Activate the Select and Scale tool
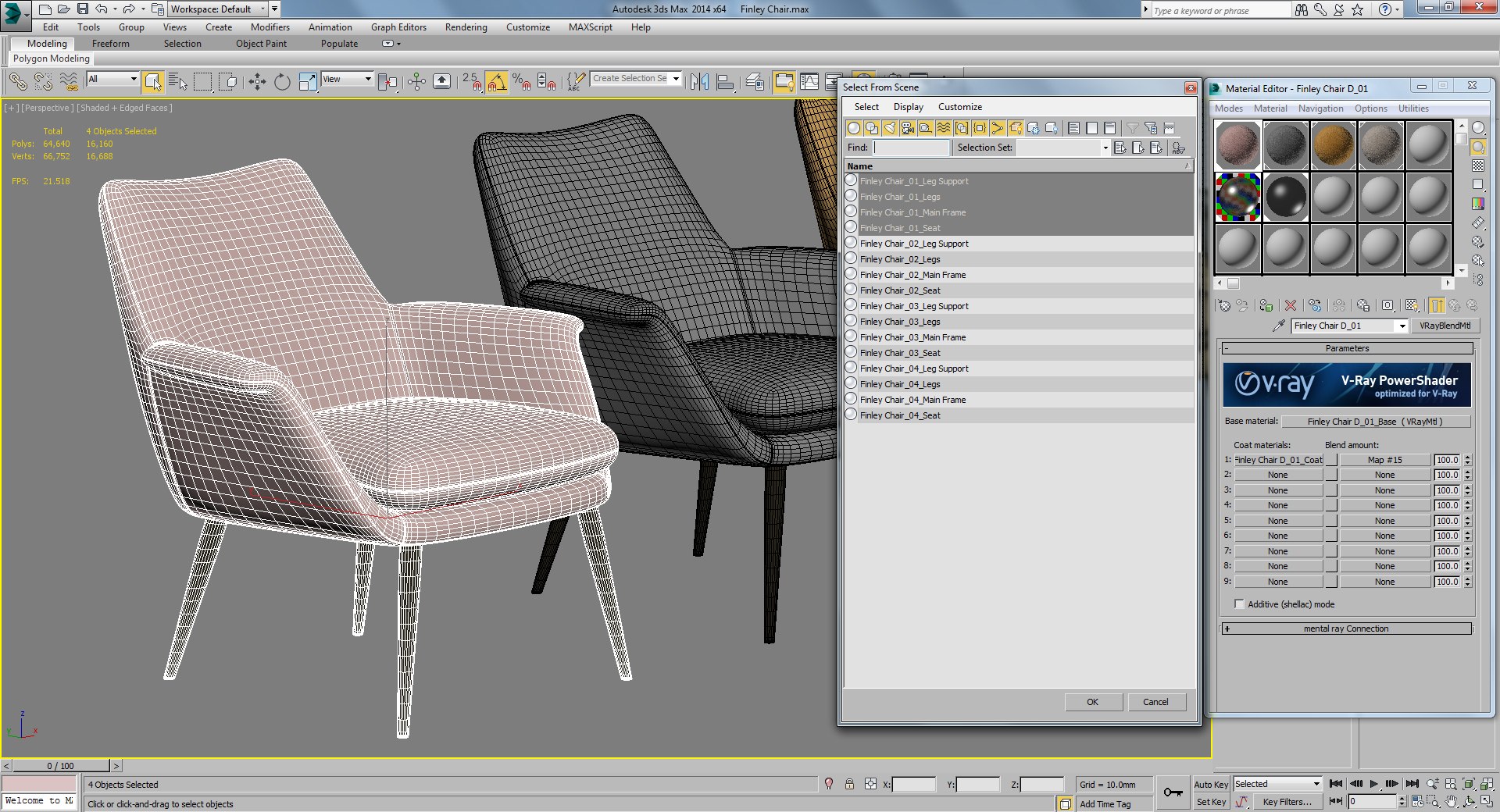The image size is (1500, 812). (x=308, y=81)
